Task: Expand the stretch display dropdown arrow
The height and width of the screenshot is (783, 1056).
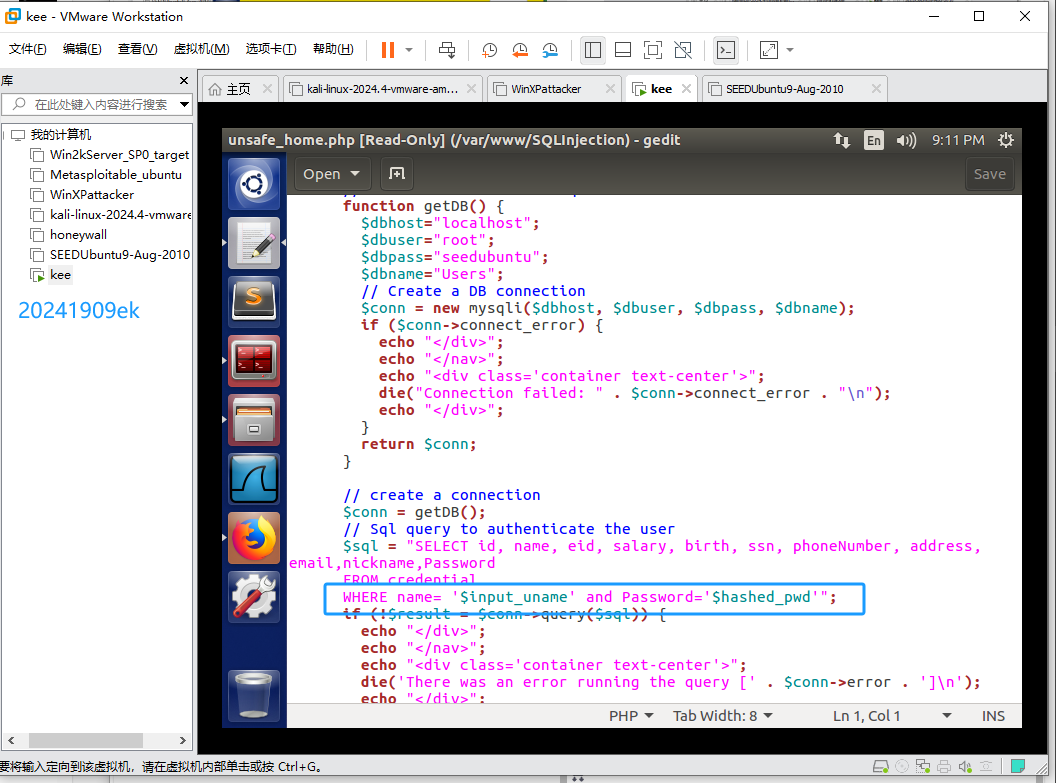Action: 790,50
